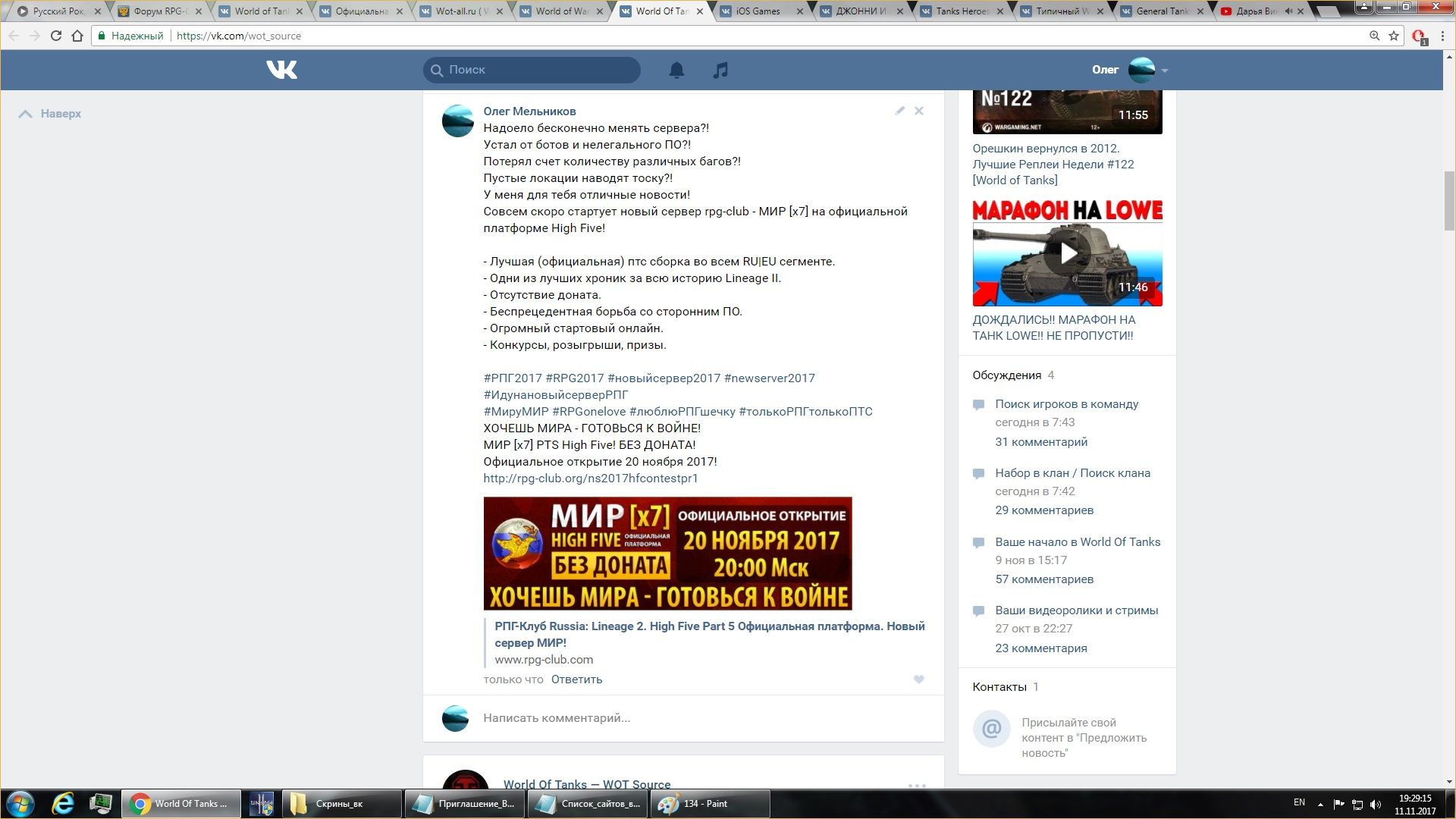Screen dimensions: 1456x819
Task: Click the page vertical scrollbar thumb
Action: point(1449,202)
